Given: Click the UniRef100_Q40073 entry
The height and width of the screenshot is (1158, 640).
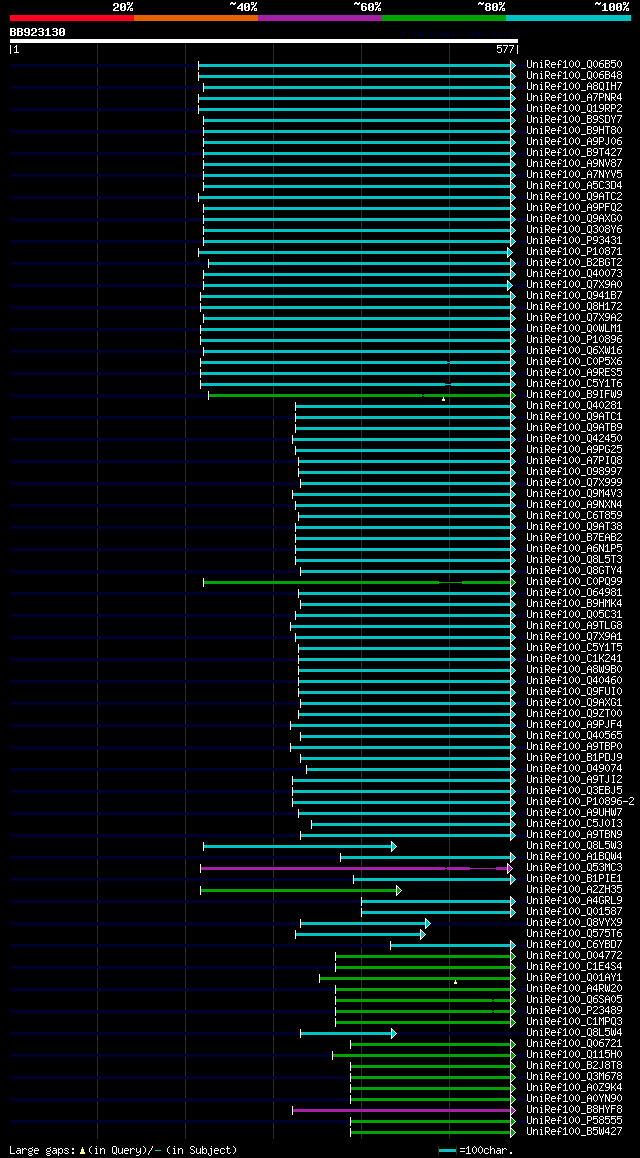Looking at the screenshot, I should click(x=574, y=274).
